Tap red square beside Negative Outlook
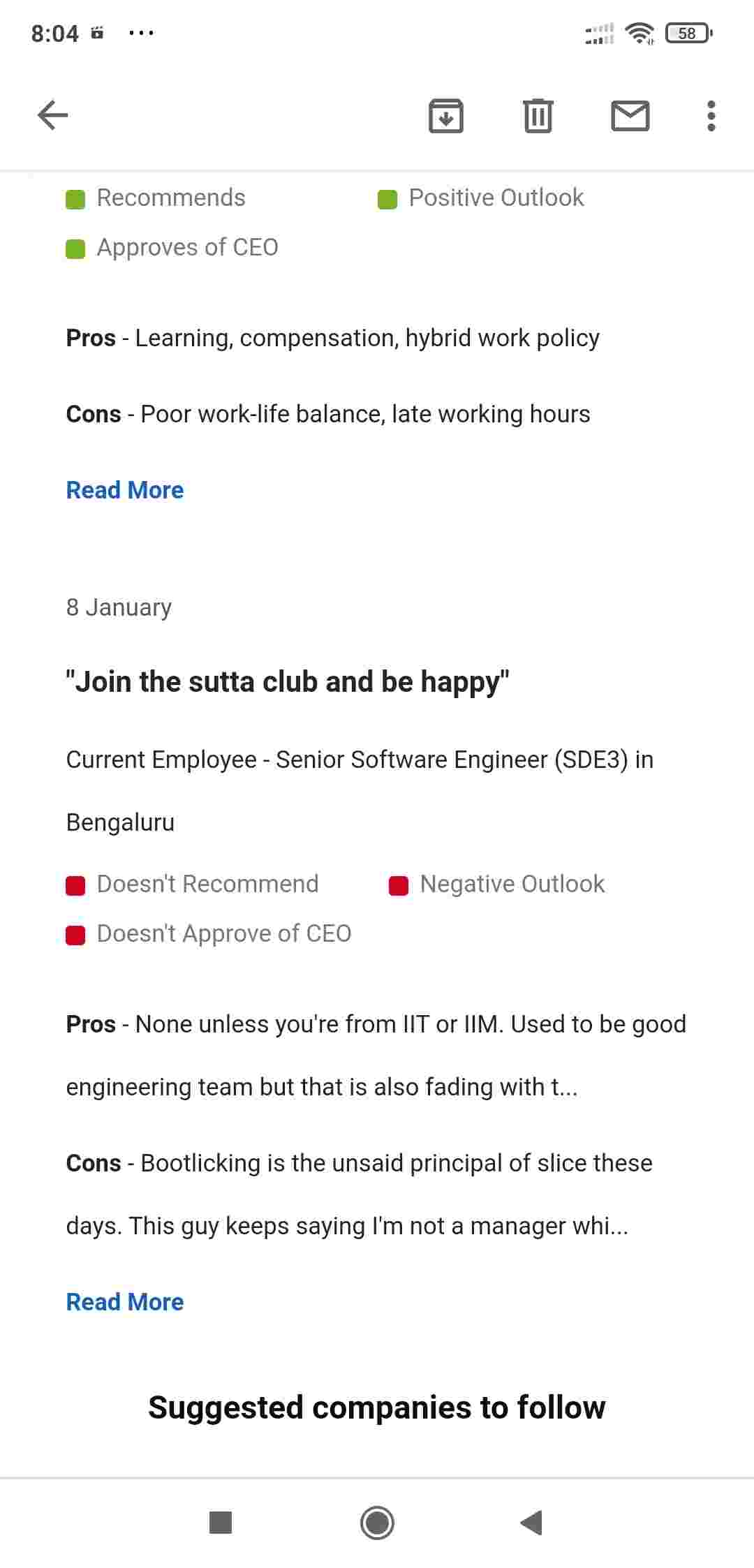This screenshot has height=1568, width=754. 399,885
